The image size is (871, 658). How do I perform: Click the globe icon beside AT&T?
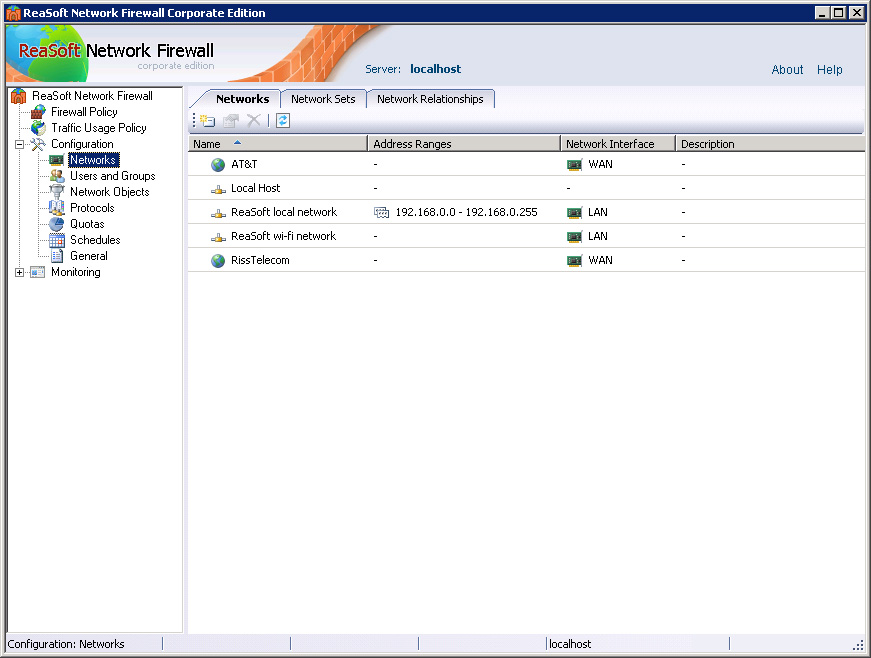(x=218, y=164)
